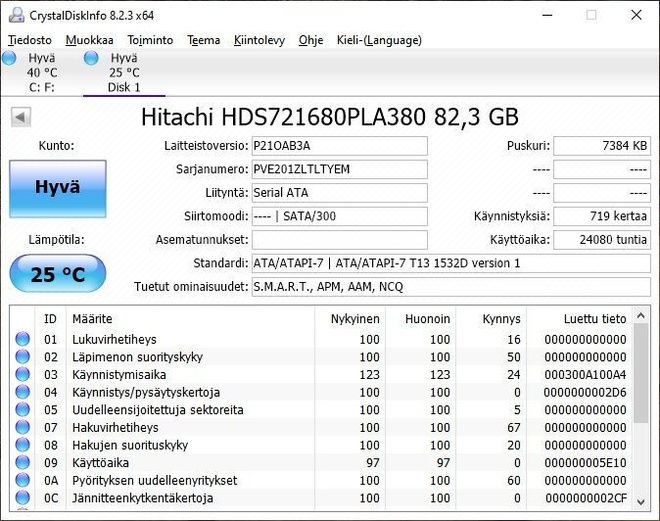Click the previous disk arrow button
The width and height of the screenshot is (660, 521).
(x=21, y=117)
